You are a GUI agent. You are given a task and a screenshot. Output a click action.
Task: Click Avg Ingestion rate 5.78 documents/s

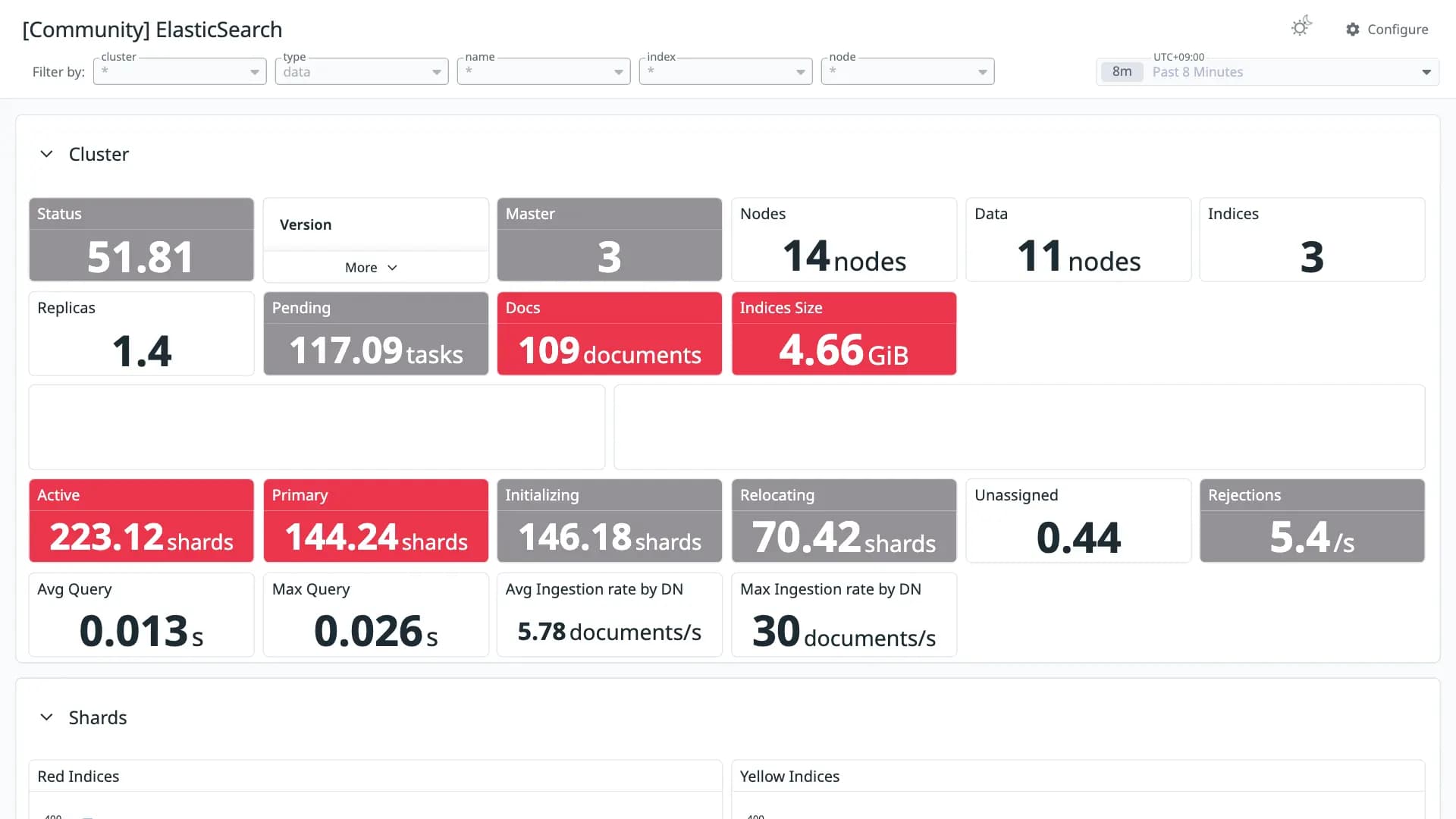coord(609,615)
